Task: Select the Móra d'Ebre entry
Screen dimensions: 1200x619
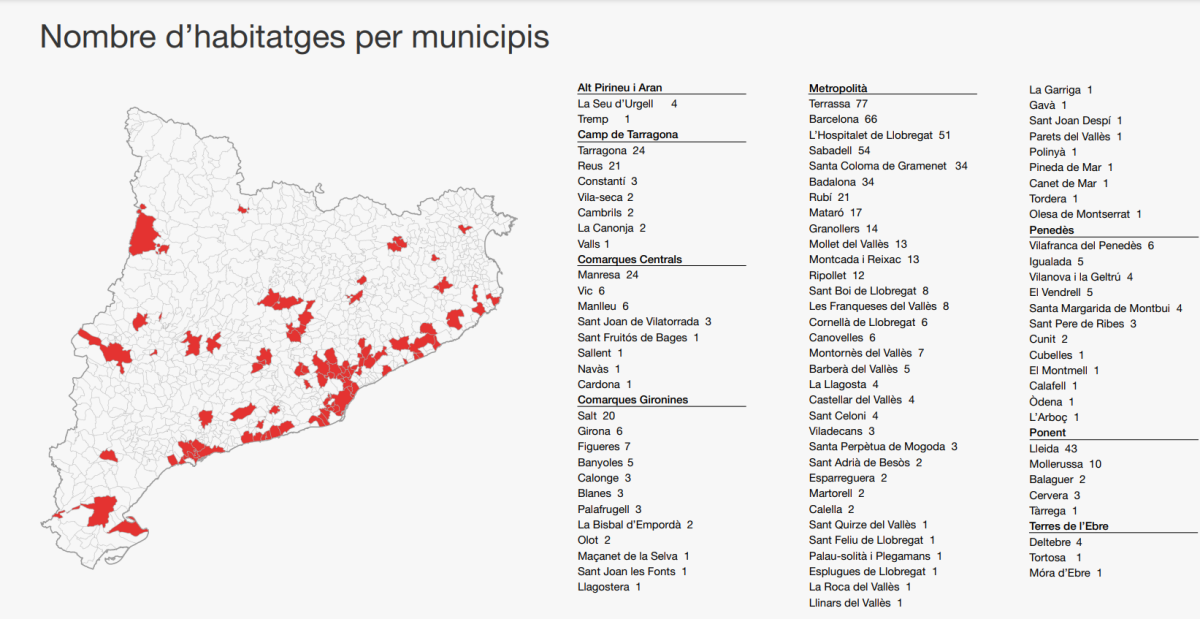Action: point(1065,573)
